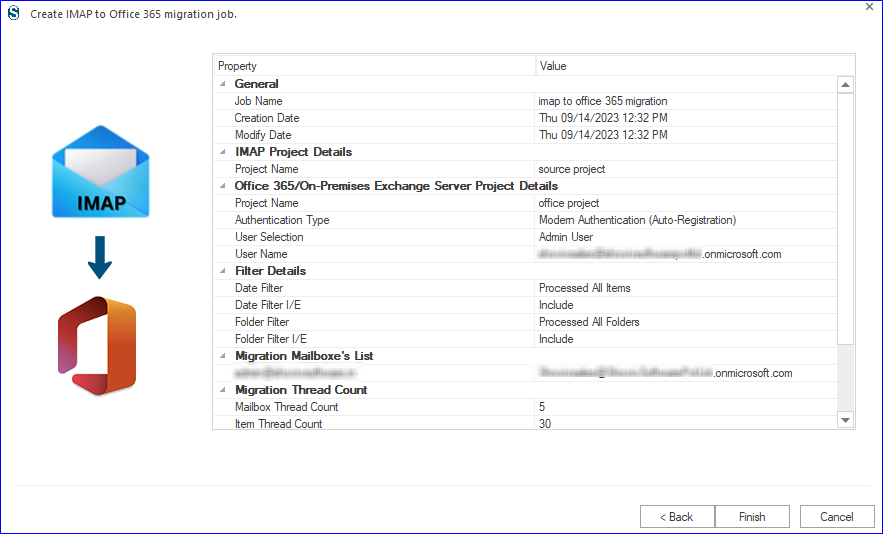Image resolution: width=883 pixels, height=534 pixels.
Task: Select the Modify Date row
Action: pos(526,135)
